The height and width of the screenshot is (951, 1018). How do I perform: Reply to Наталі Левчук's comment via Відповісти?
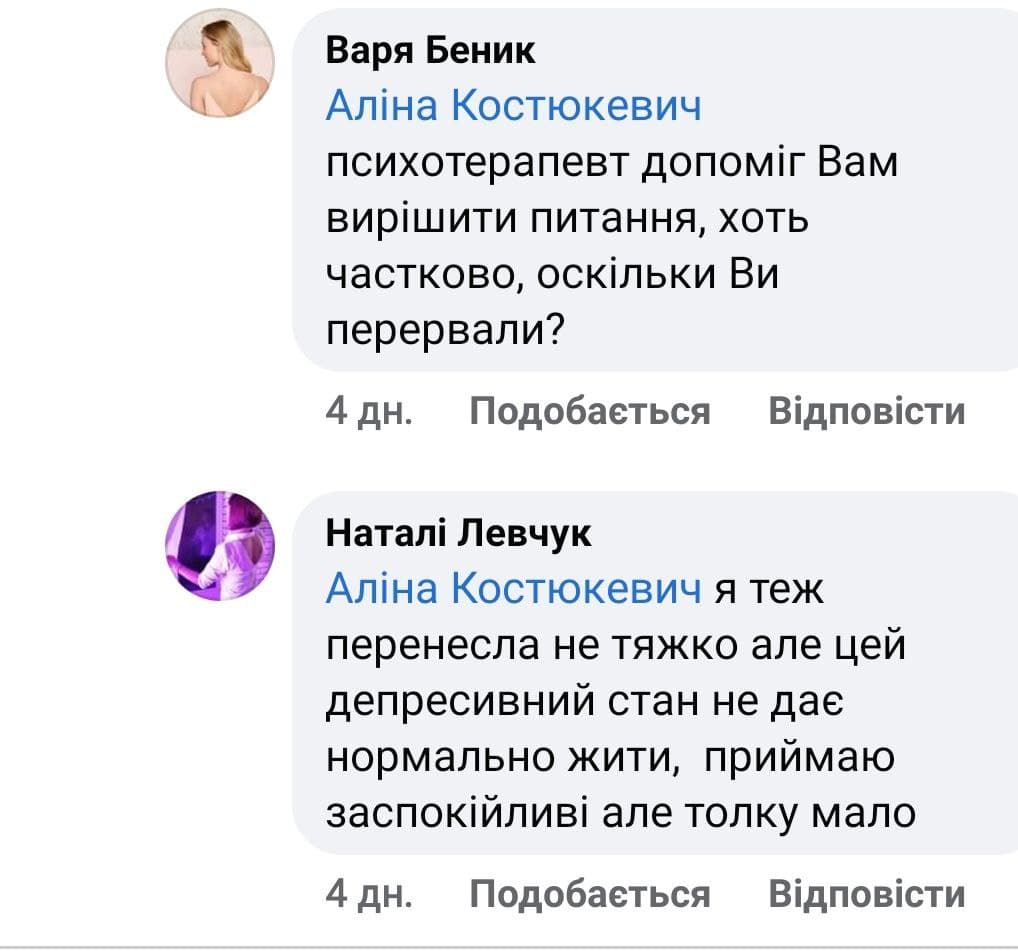pyautogui.click(x=866, y=893)
